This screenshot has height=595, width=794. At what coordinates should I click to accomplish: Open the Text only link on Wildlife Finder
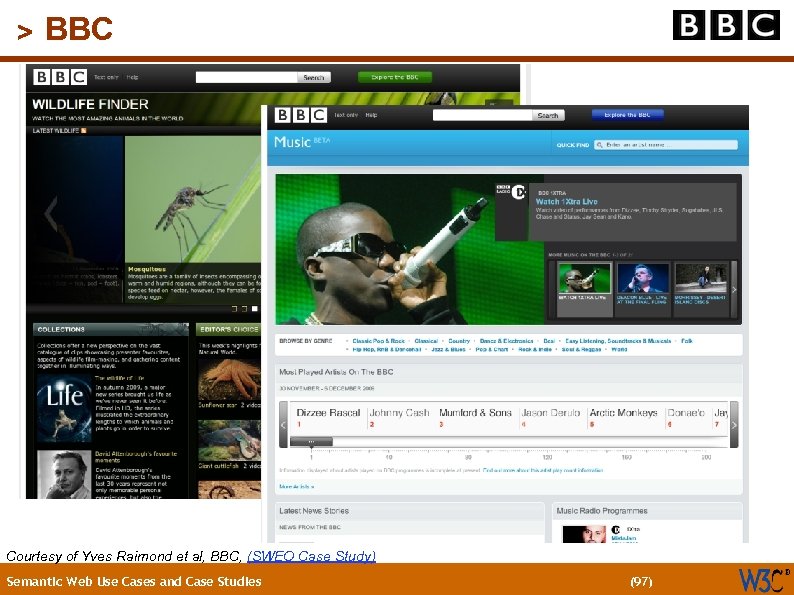click(x=106, y=77)
